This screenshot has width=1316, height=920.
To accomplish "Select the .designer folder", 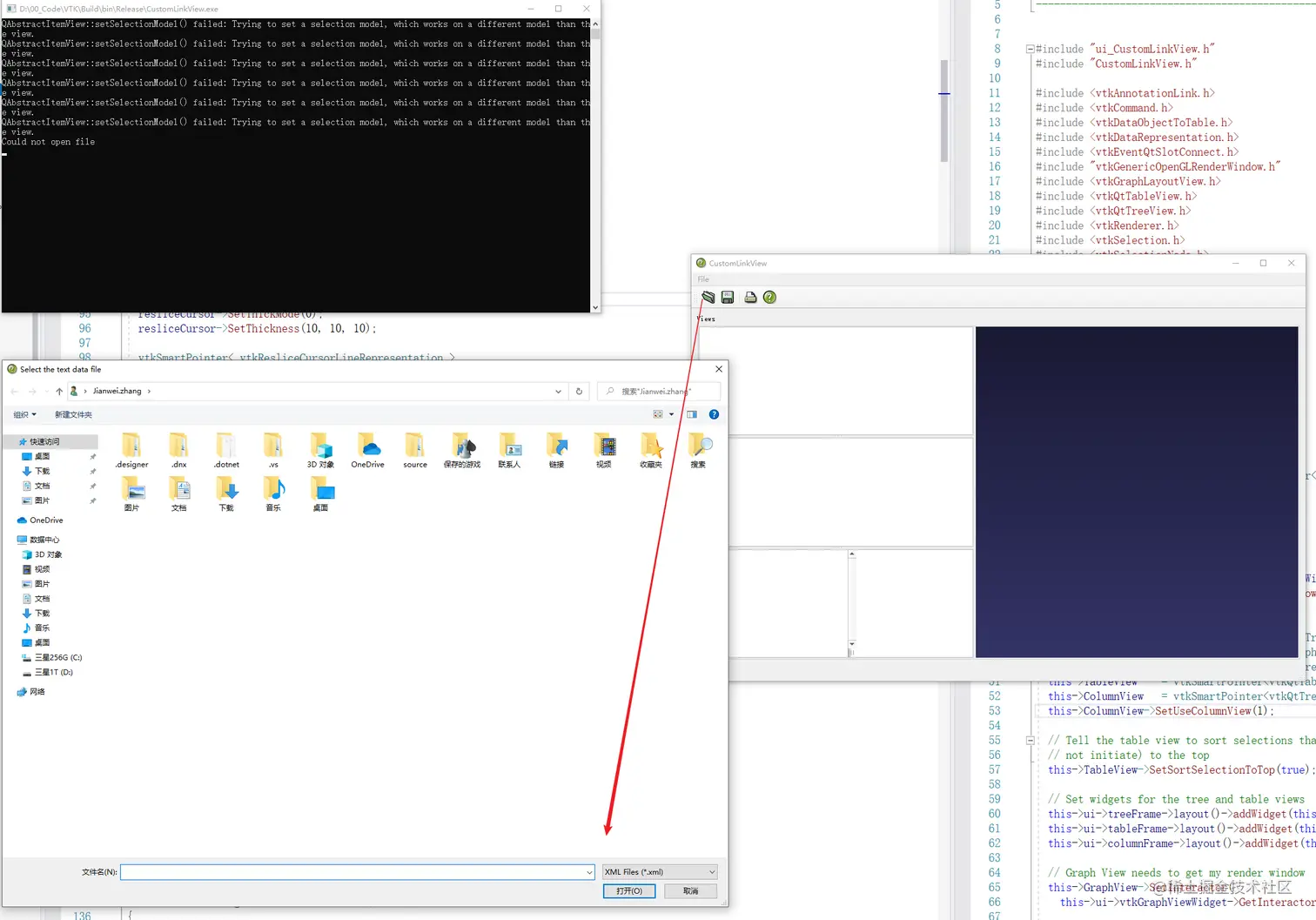I will 131,451.
